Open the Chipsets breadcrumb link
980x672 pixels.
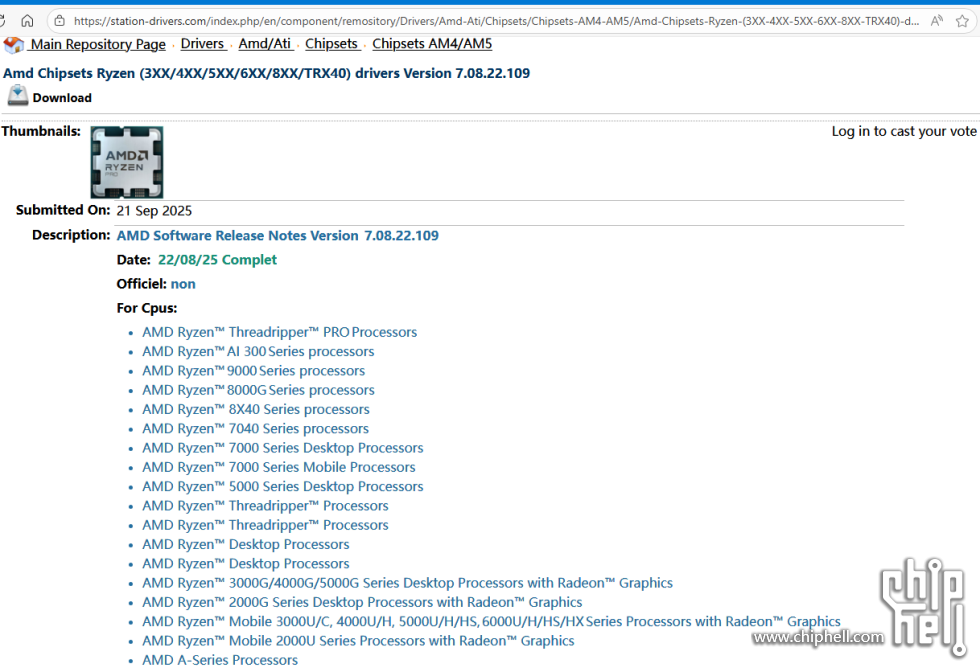coord(331,44)
